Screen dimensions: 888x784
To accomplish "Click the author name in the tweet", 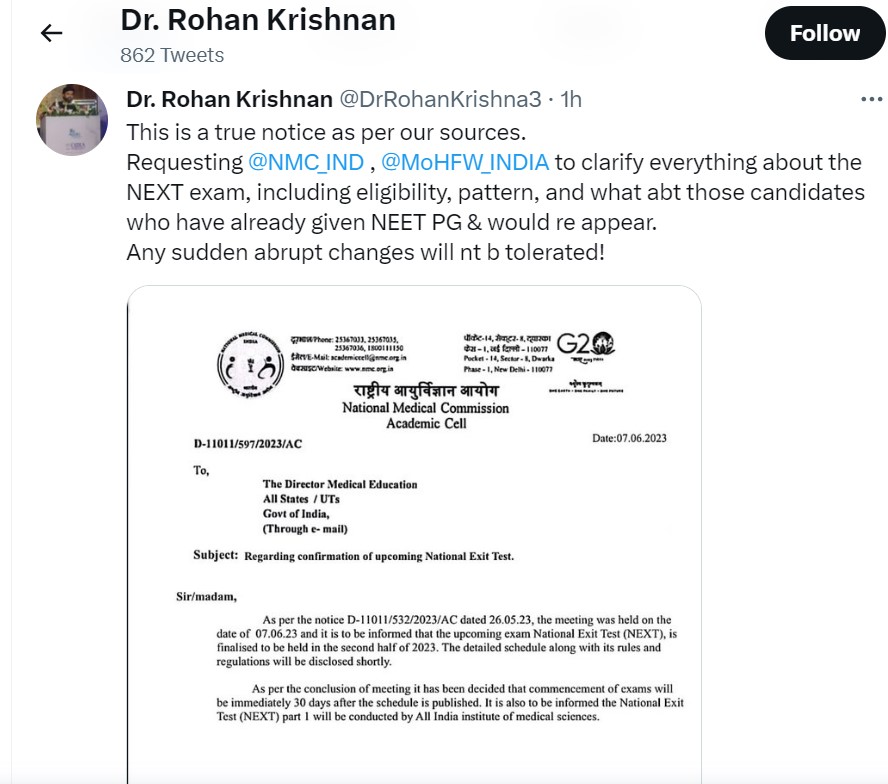I will point(229,99).
